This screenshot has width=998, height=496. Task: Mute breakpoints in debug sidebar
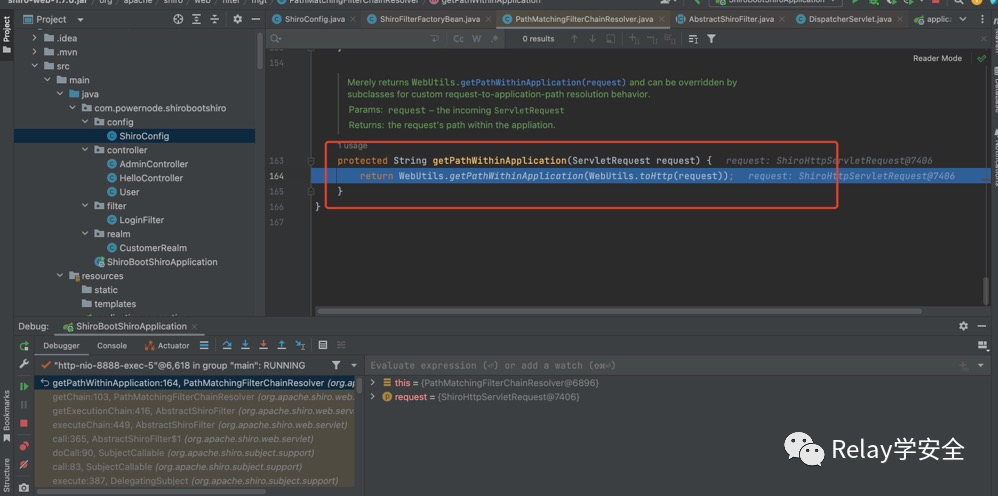(x=24, y=465)
